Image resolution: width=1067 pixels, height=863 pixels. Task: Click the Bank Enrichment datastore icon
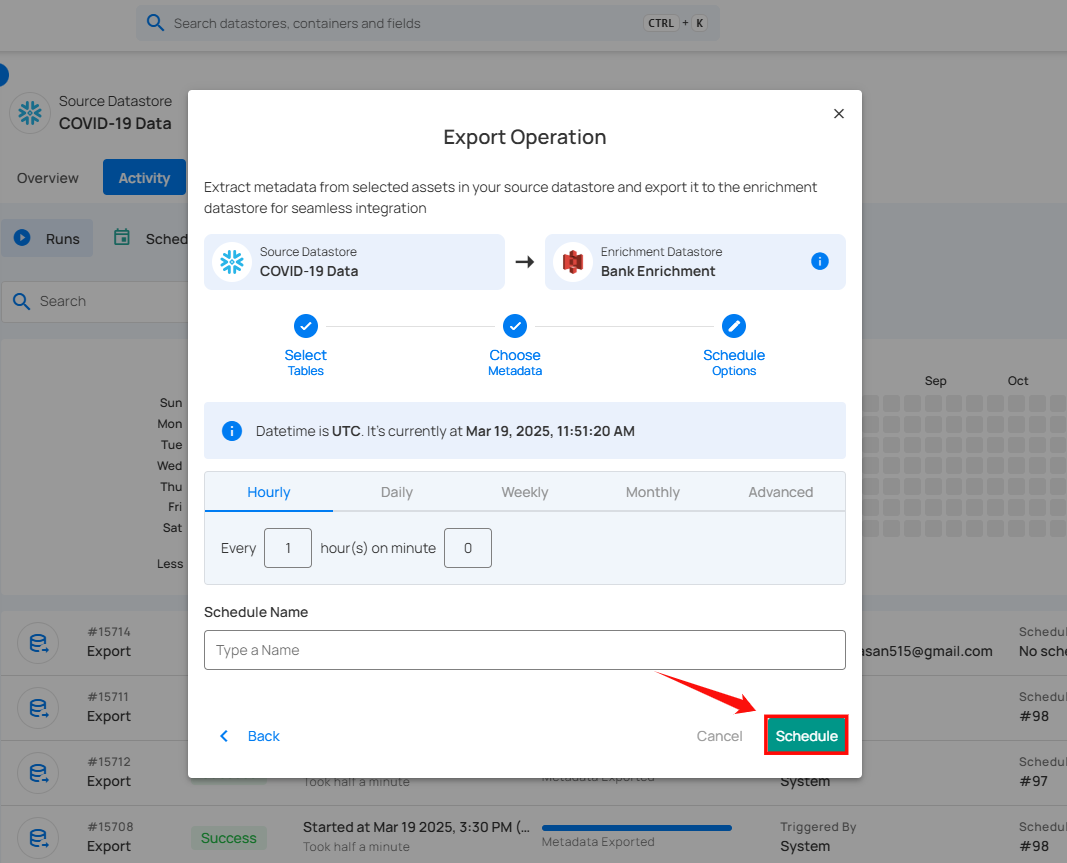572,262
